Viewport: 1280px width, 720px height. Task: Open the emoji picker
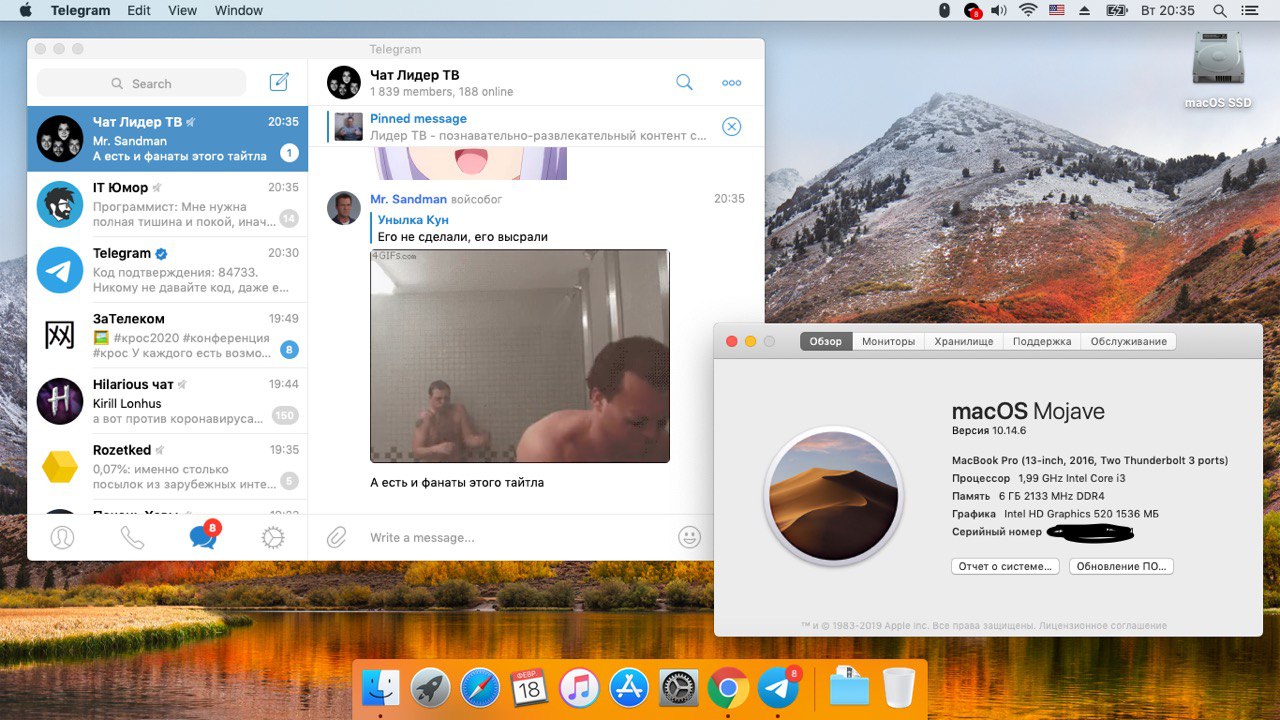(690, 537)
